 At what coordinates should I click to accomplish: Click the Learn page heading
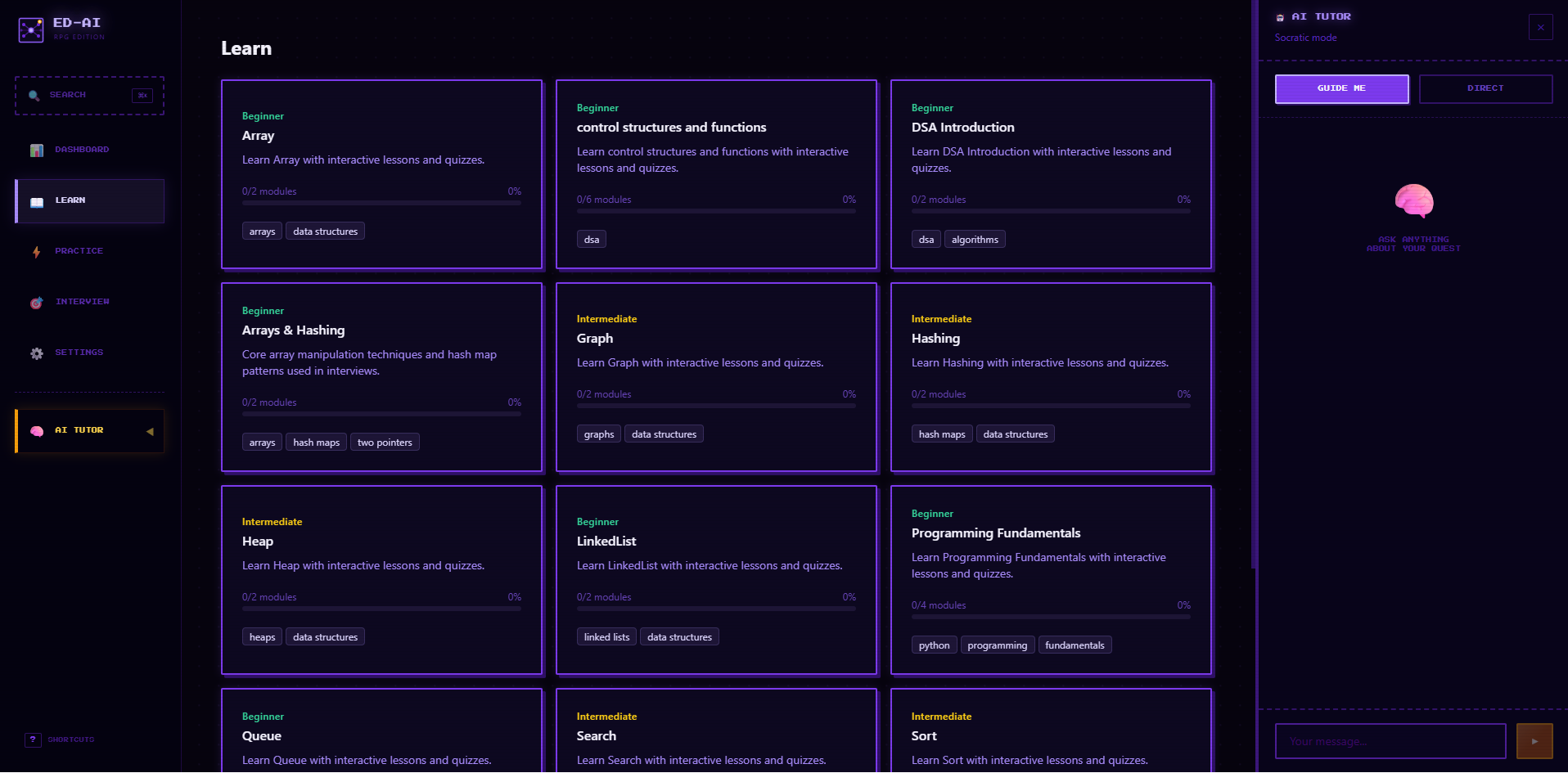click(246, 48)
